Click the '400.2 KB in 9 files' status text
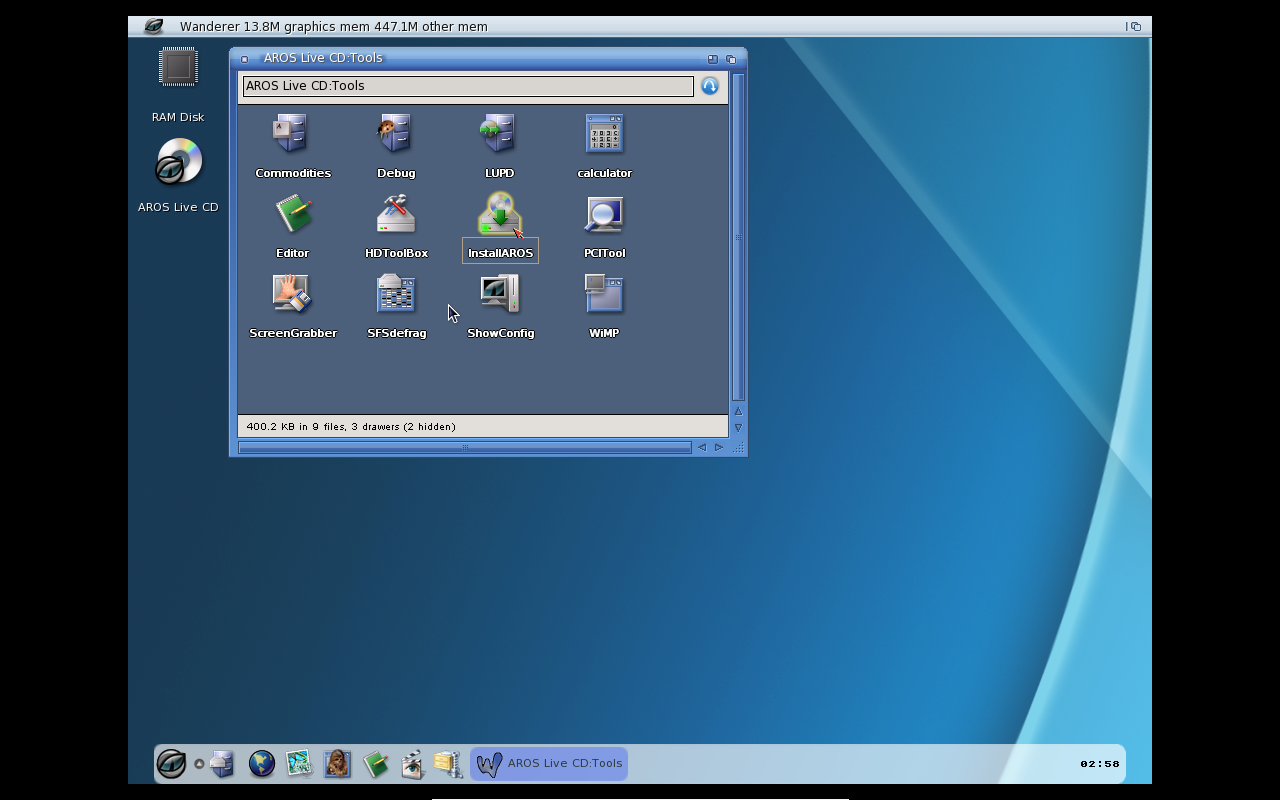This screenshot has height=800, width=1280. (x=351, y=427)
